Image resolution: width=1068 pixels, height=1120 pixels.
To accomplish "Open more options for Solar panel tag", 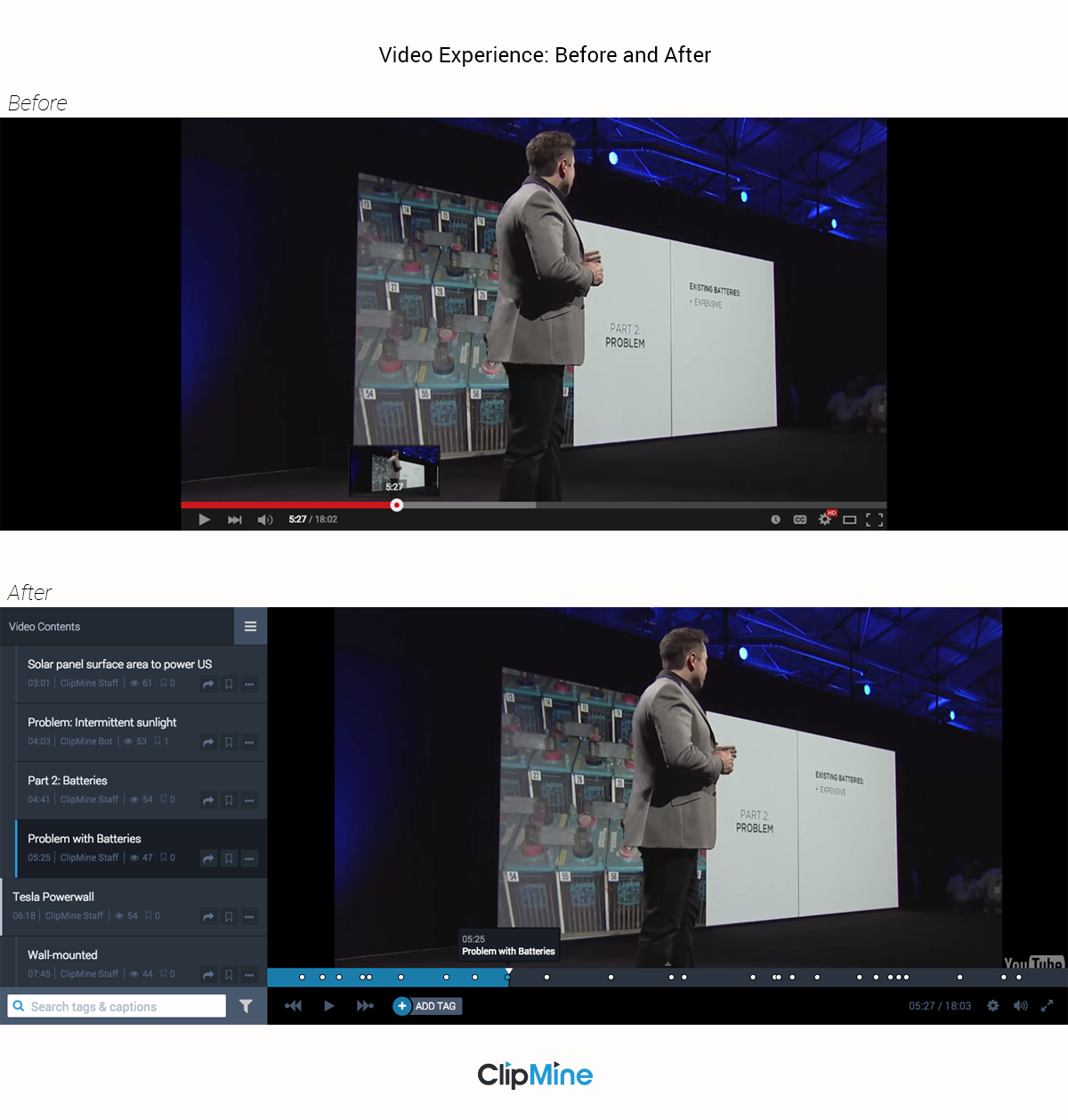I will click(249, 685).
